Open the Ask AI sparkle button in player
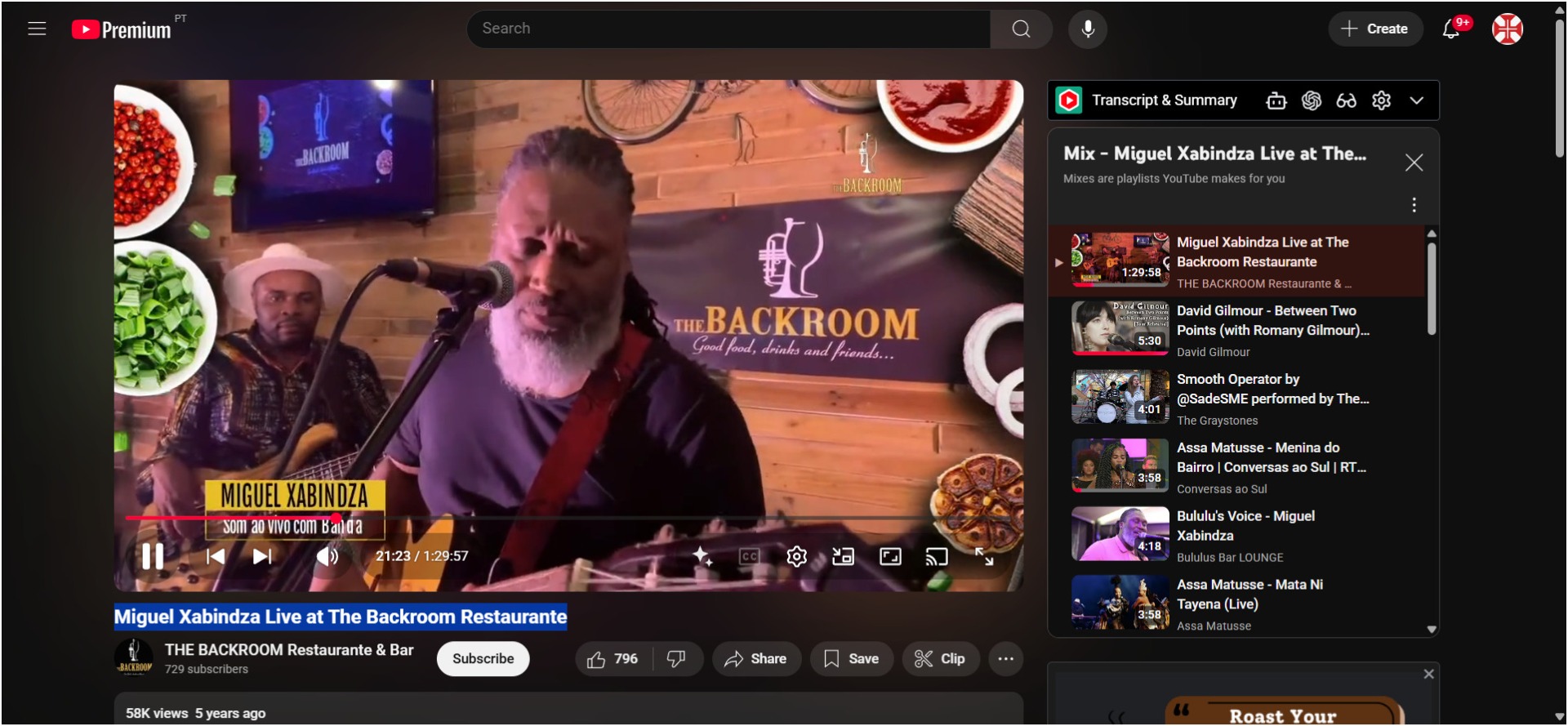Image resolution: width=1568 pixels, height=726 pixels. [702, 556]
